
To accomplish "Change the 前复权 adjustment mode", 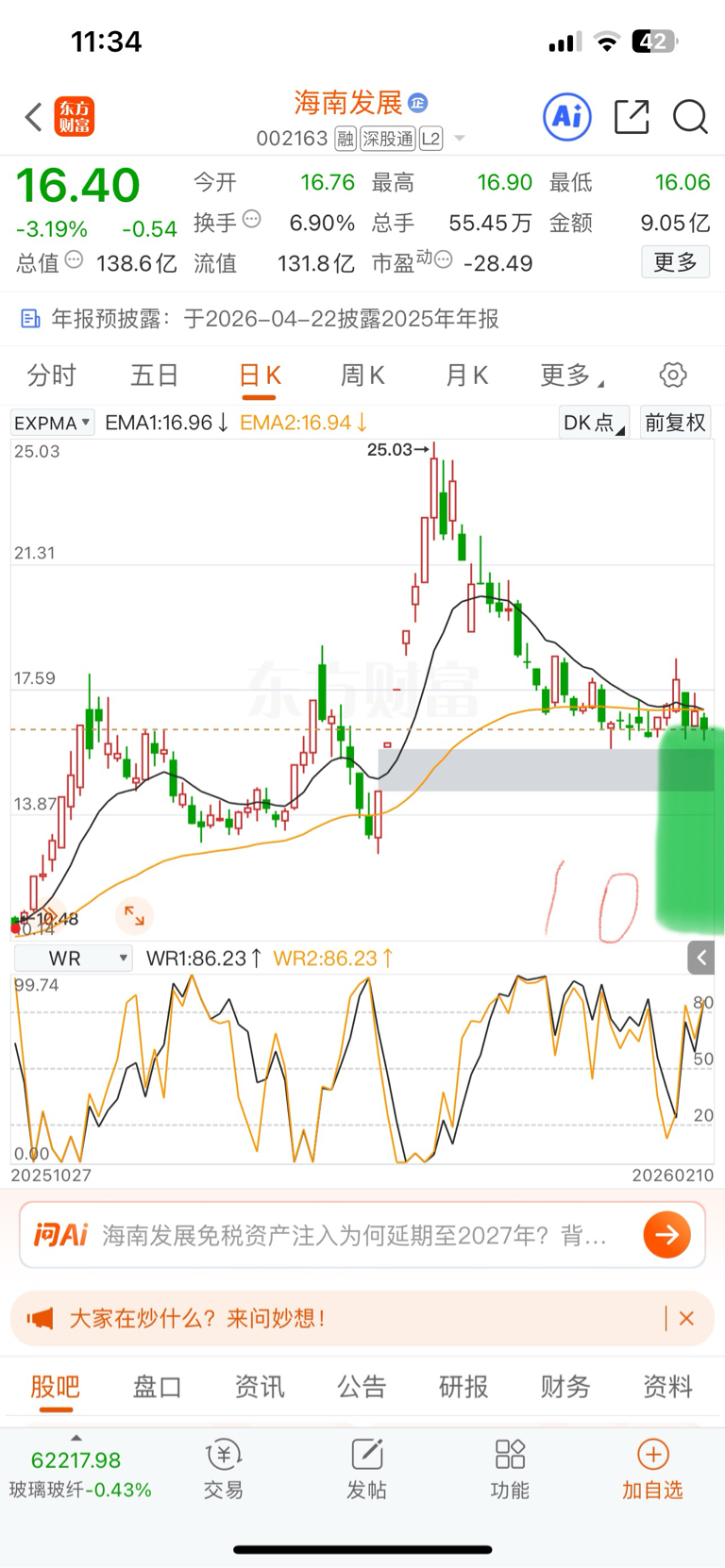I will click(x=675, y=423).
